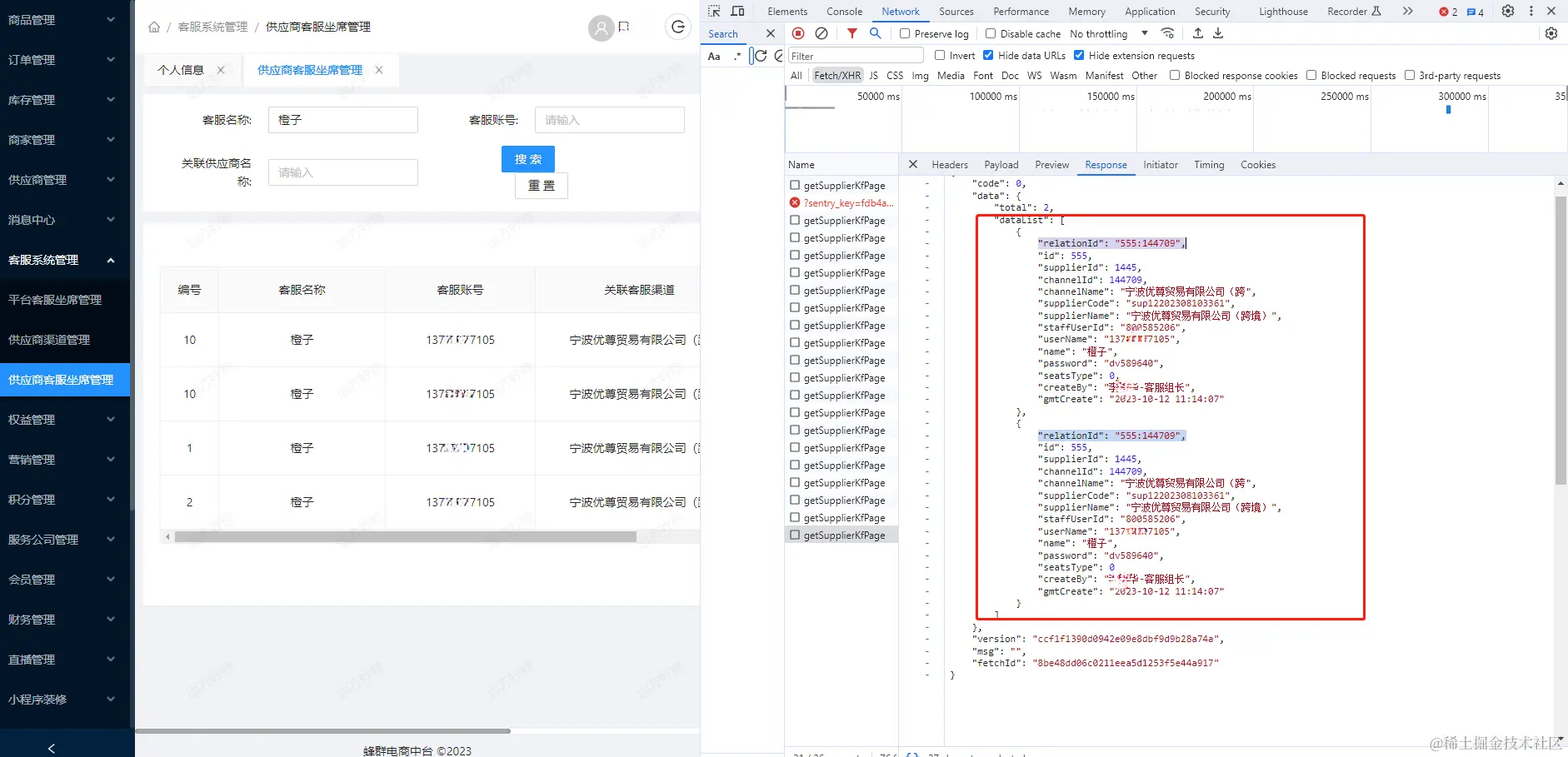The image size is (1568, 757).
Task: Expand 订单管理 sidebar menu
Action: [x=65, y=60]
